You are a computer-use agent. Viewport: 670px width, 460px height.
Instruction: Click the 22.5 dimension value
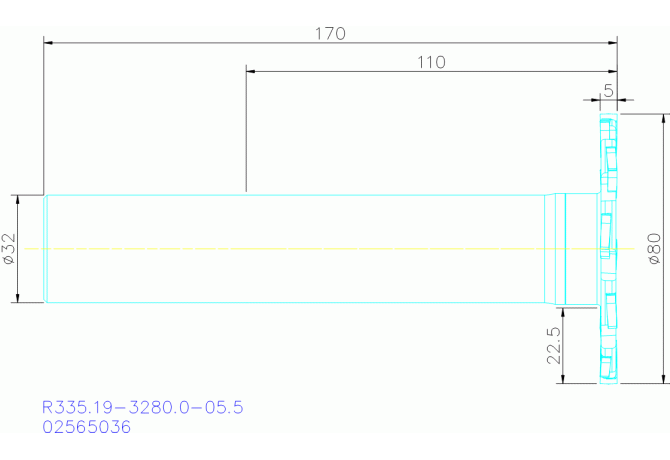pos(554,346)
